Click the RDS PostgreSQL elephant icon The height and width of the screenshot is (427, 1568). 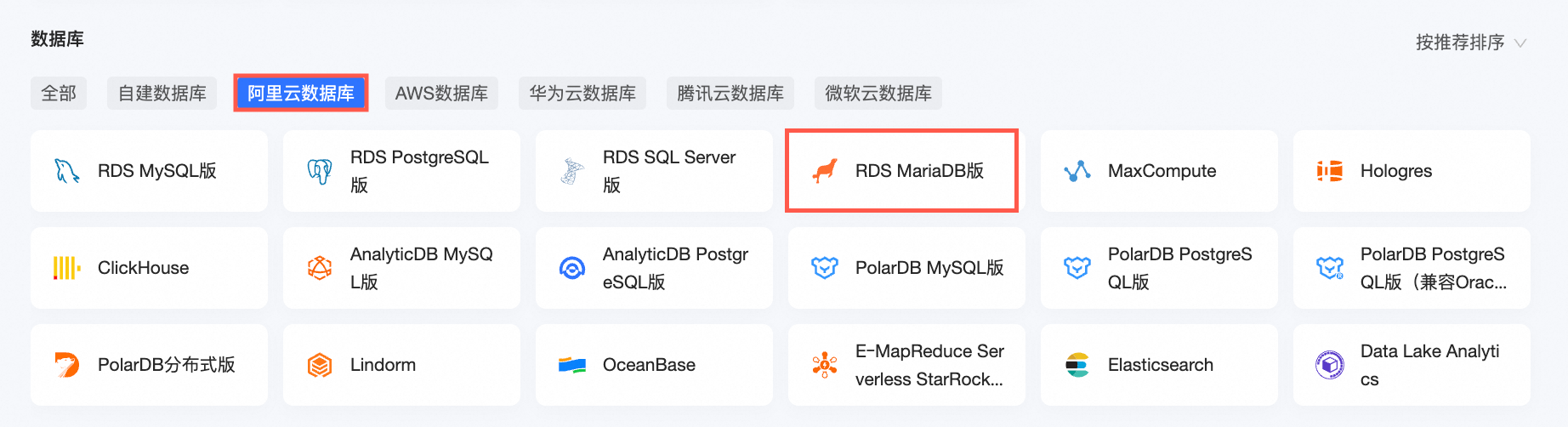[x=320, y=171]
